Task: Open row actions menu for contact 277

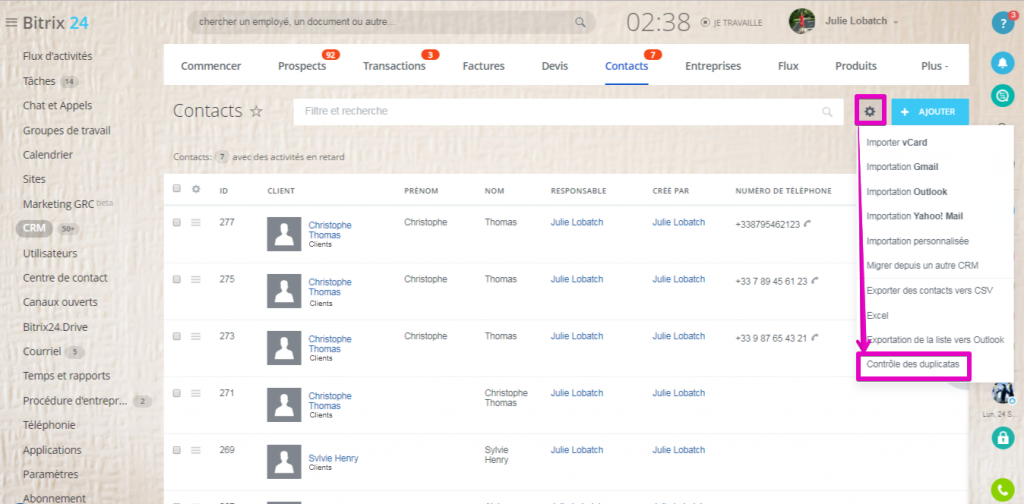Action: 195,223
